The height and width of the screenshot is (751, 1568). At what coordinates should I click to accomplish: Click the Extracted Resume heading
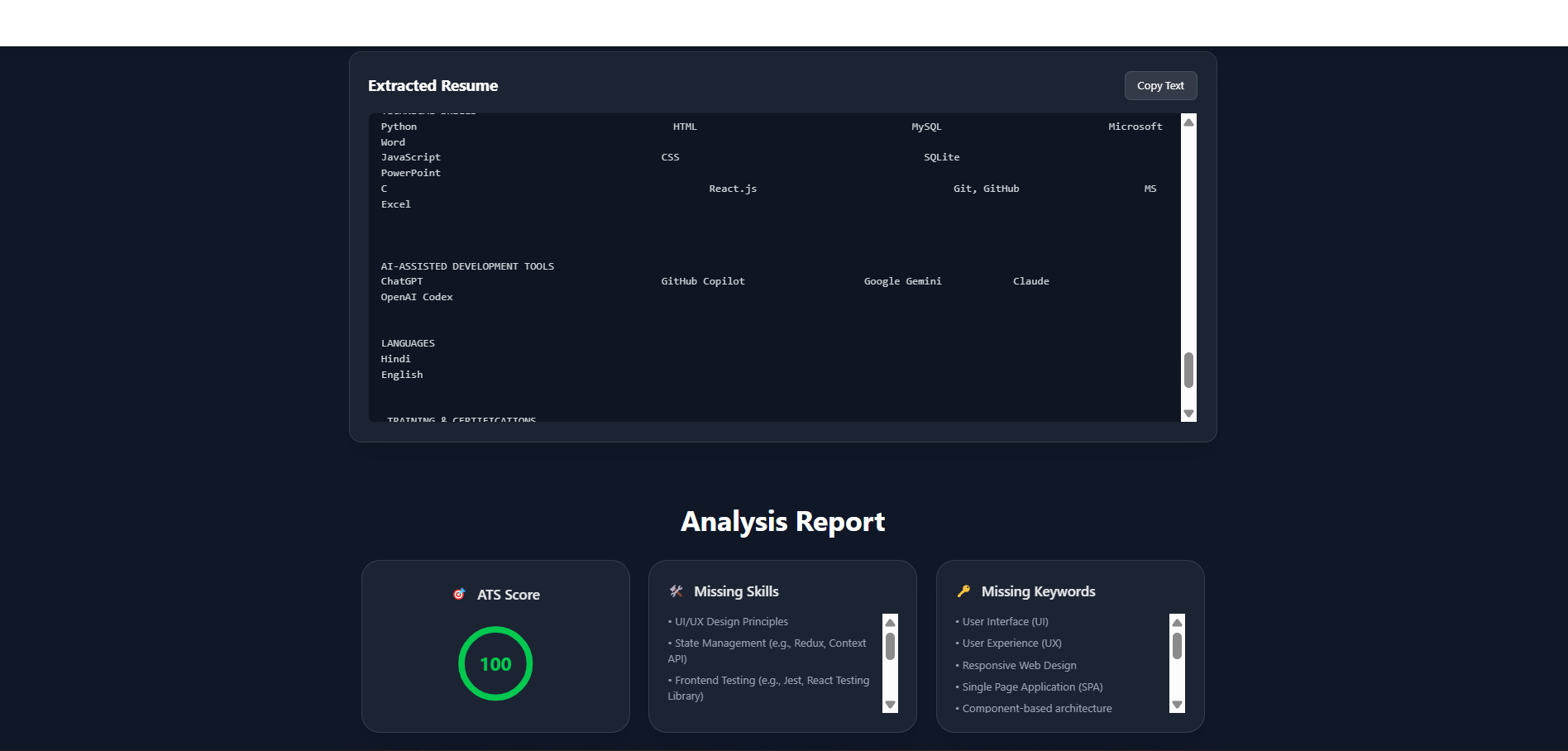click(x=433, y=86)
